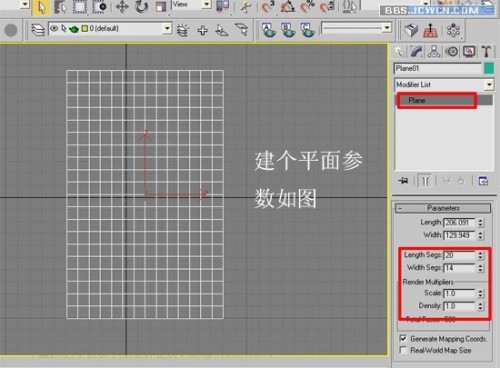The width and height of the screenshot is (500, 368).
Task: Click the Pin Stack icon
Action: 403,181
